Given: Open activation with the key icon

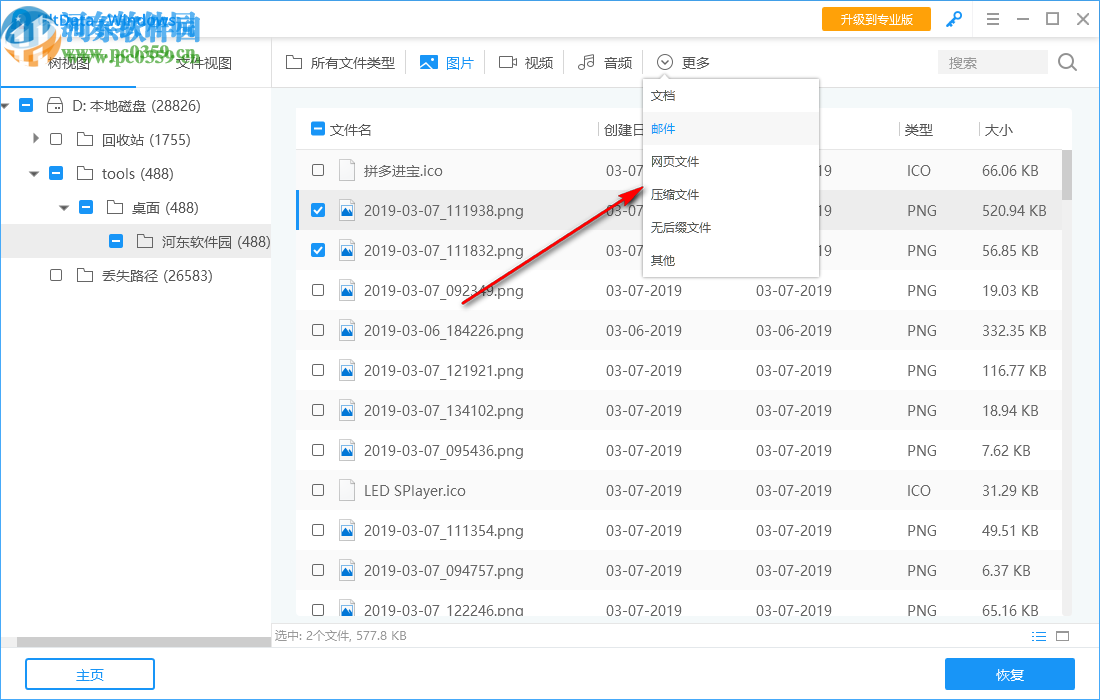Looking at the screenshot, I should click(953, 18).
